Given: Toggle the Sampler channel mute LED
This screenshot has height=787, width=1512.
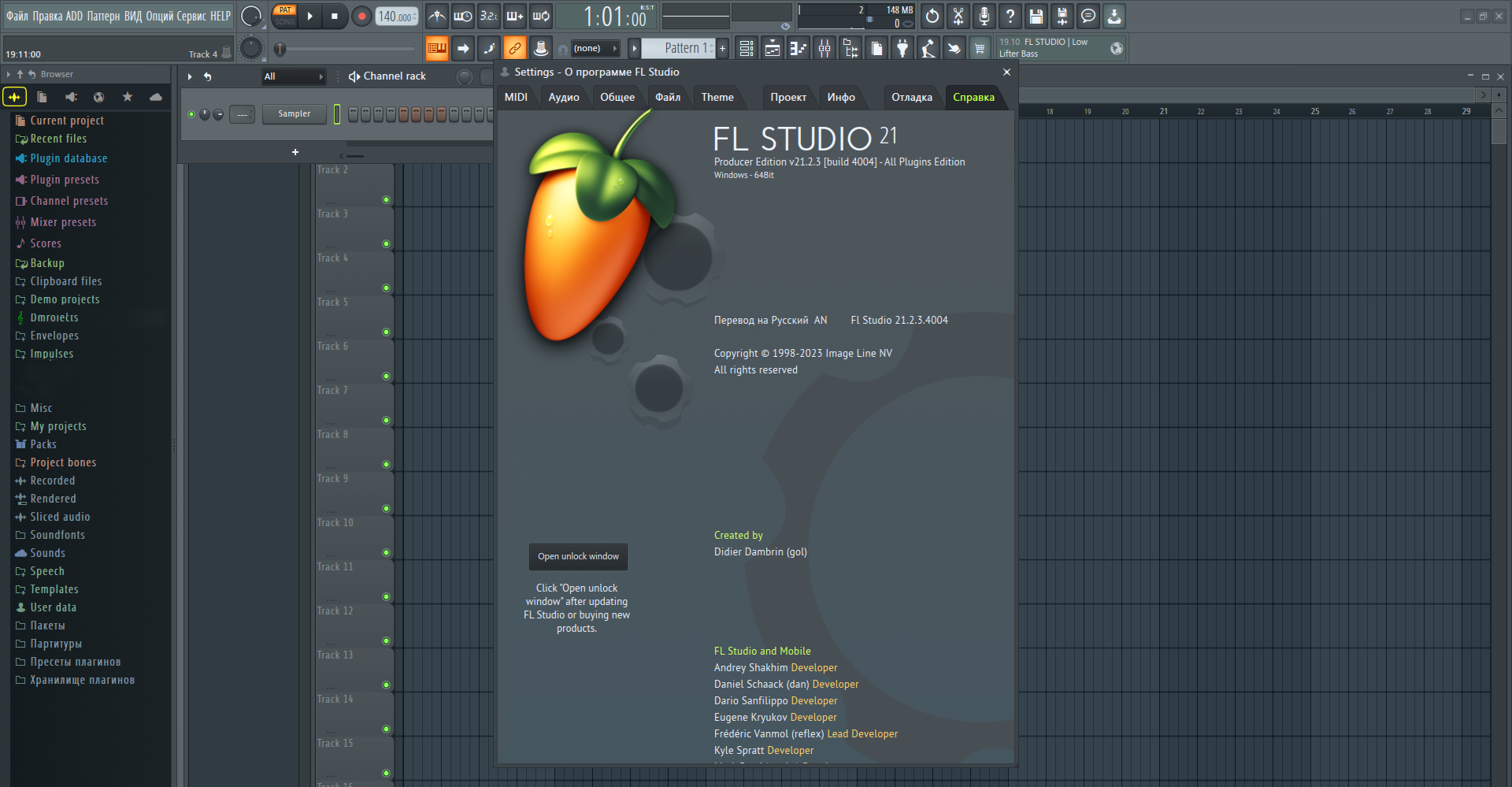Looking at the screenshot, I should click(x=191, y=114).
